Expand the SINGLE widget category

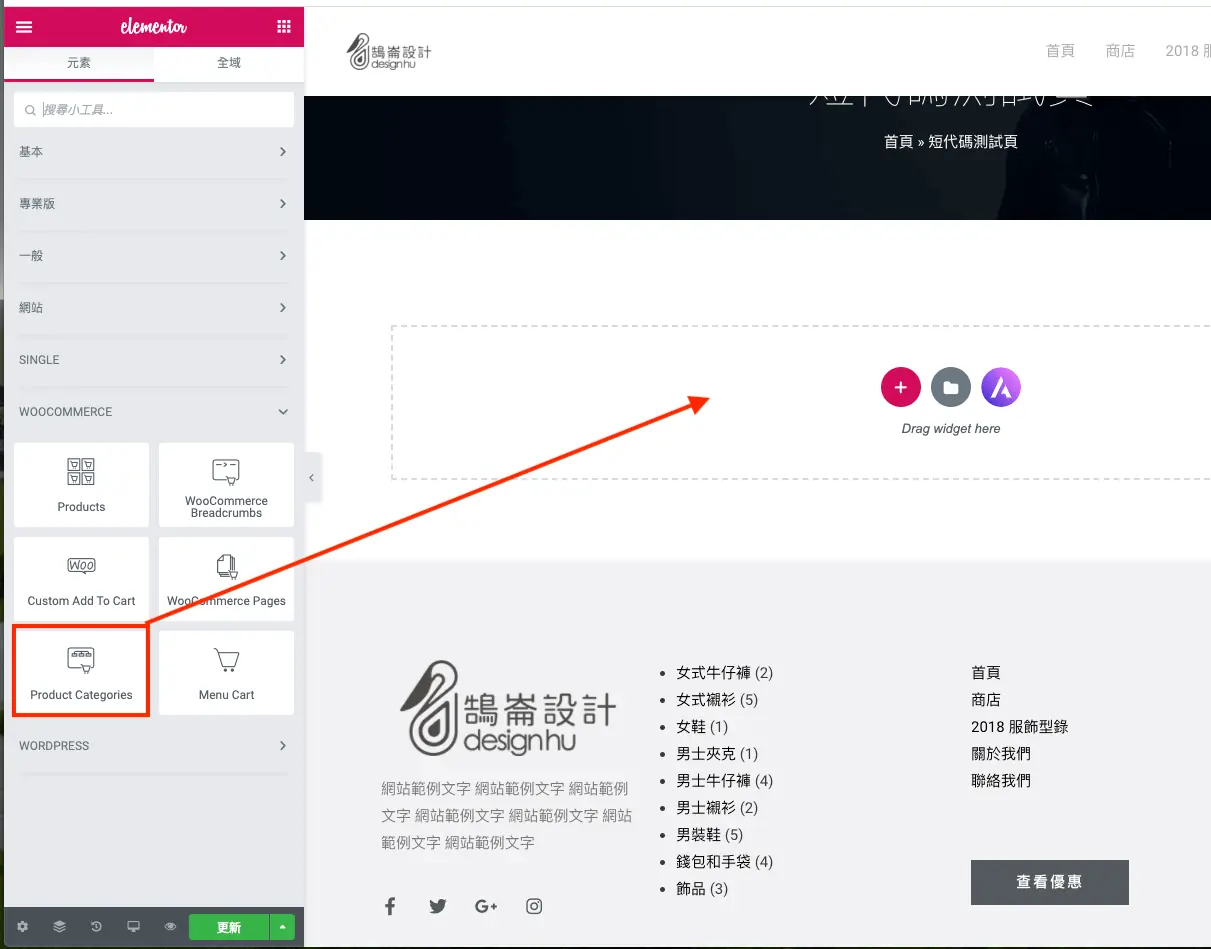[x=154, y=360]
